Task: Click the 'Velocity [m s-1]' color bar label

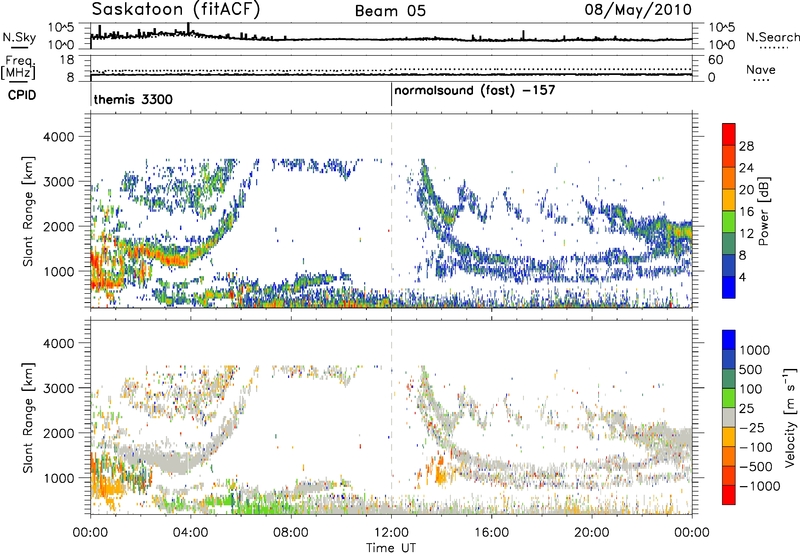Action: 790,417
